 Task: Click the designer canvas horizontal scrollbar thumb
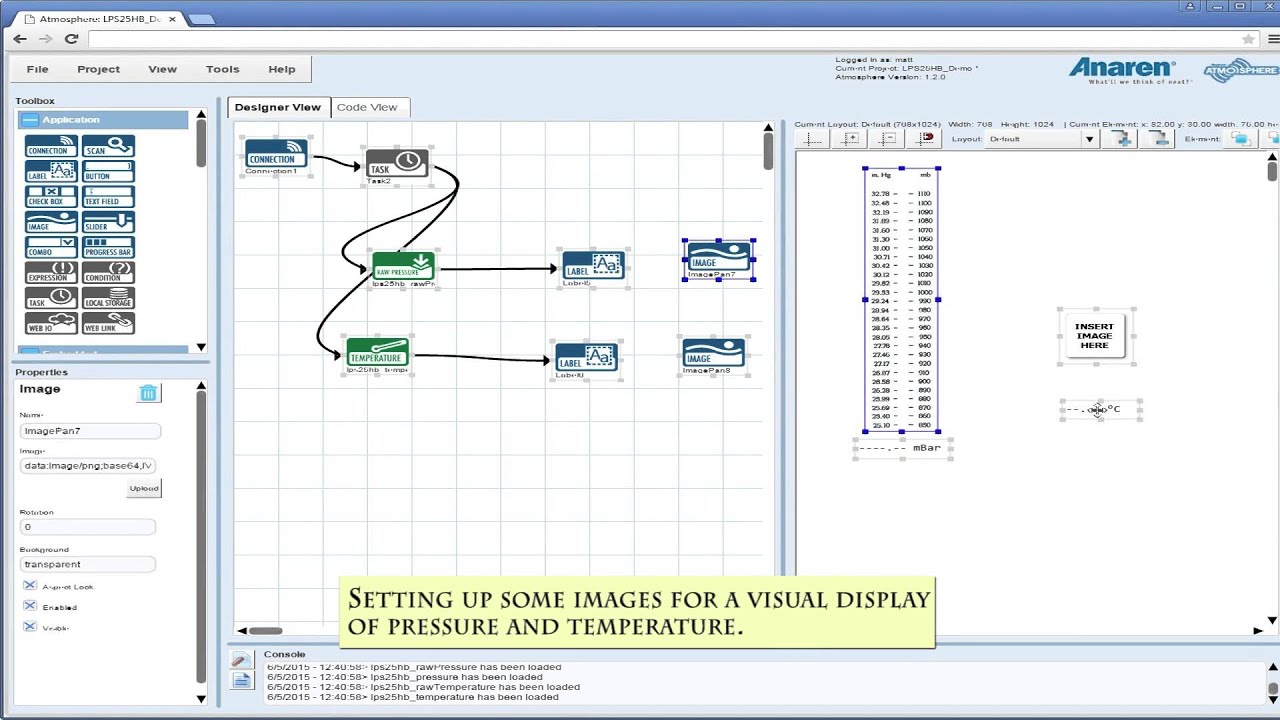pos(265,630)
